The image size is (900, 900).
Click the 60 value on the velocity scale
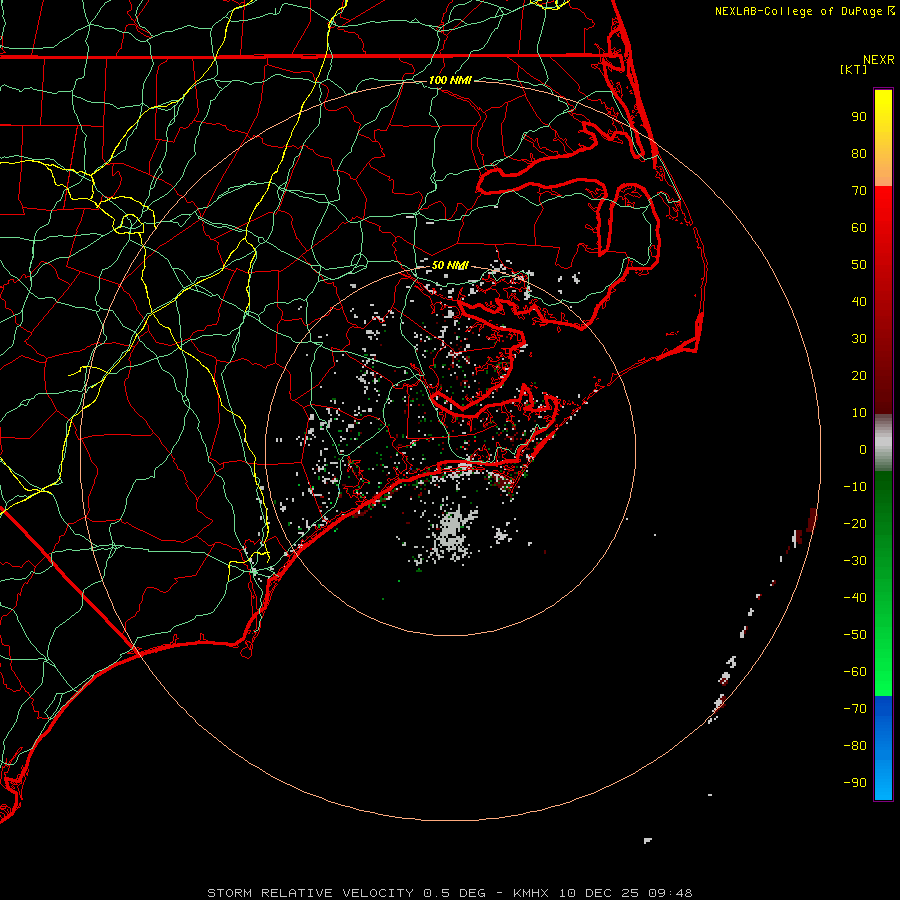click(x=859, y=227)
